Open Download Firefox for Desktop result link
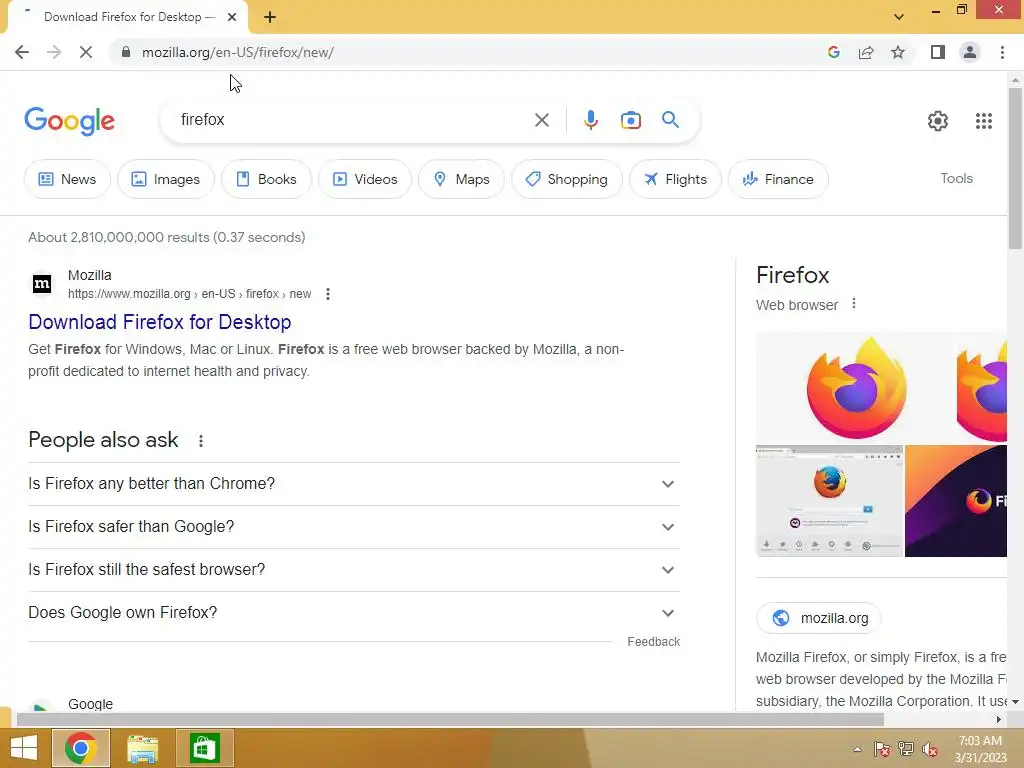This screenshot has height=768, width=1024. click(160, 322)
